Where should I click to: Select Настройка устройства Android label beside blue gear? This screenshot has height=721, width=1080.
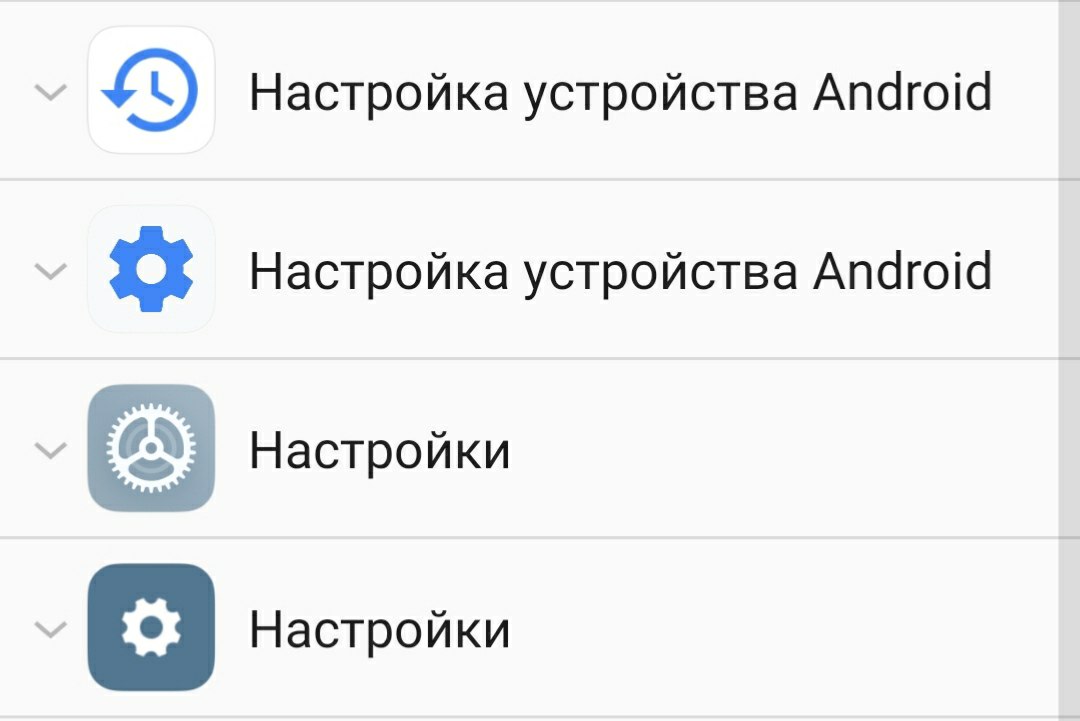point(621,272)
